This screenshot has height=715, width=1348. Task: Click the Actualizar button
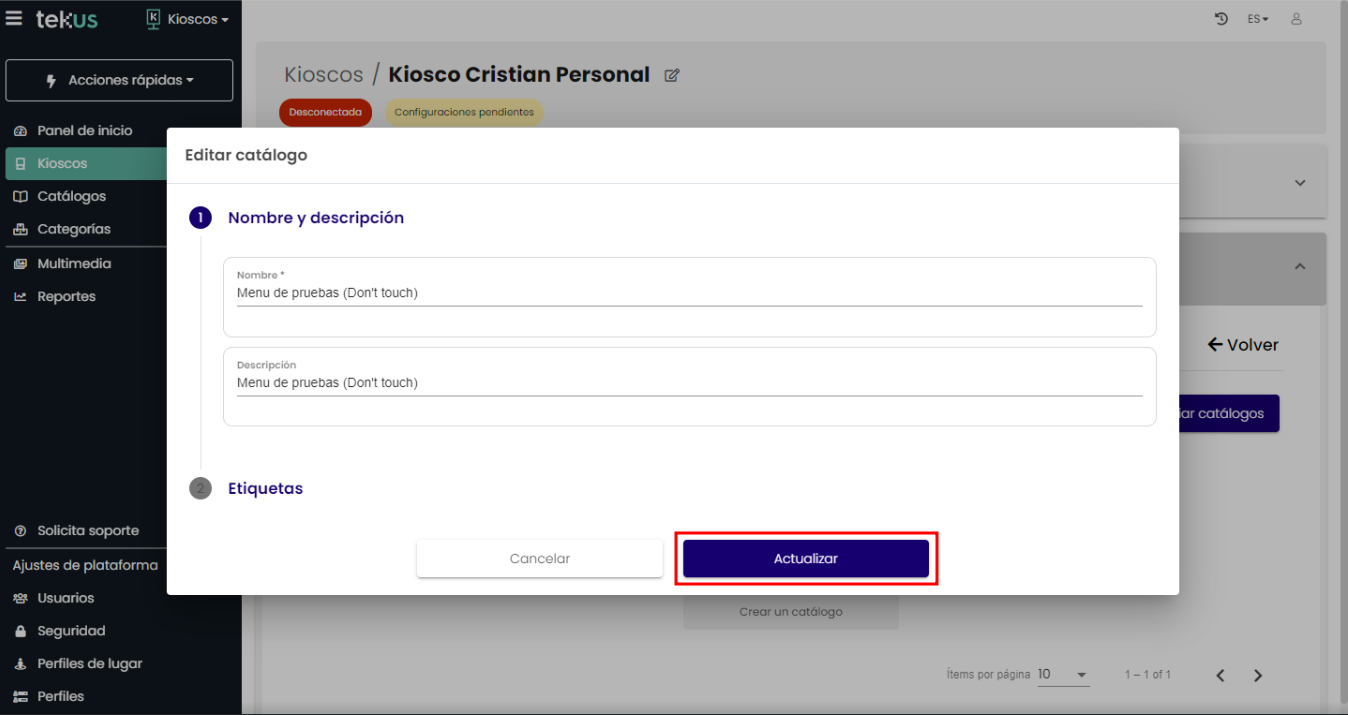point(805,559)
